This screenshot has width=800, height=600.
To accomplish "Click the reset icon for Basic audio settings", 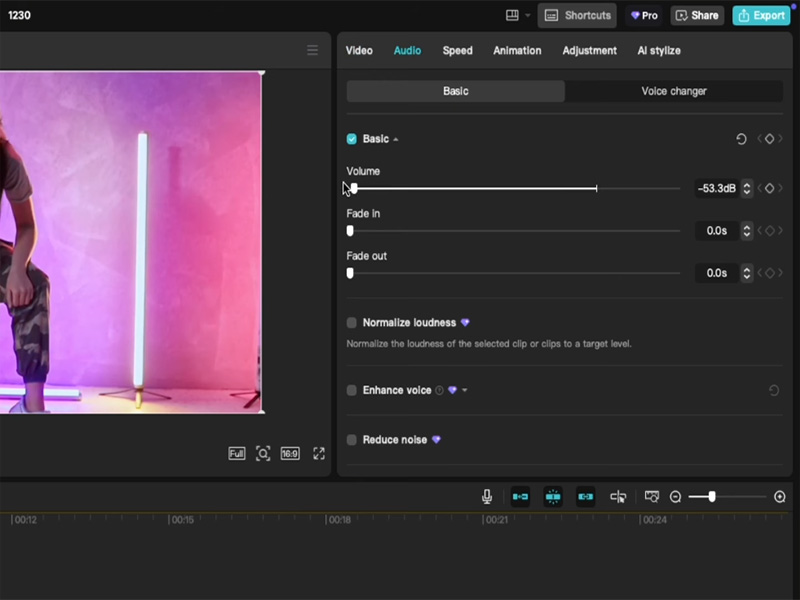I will (741, 139).
